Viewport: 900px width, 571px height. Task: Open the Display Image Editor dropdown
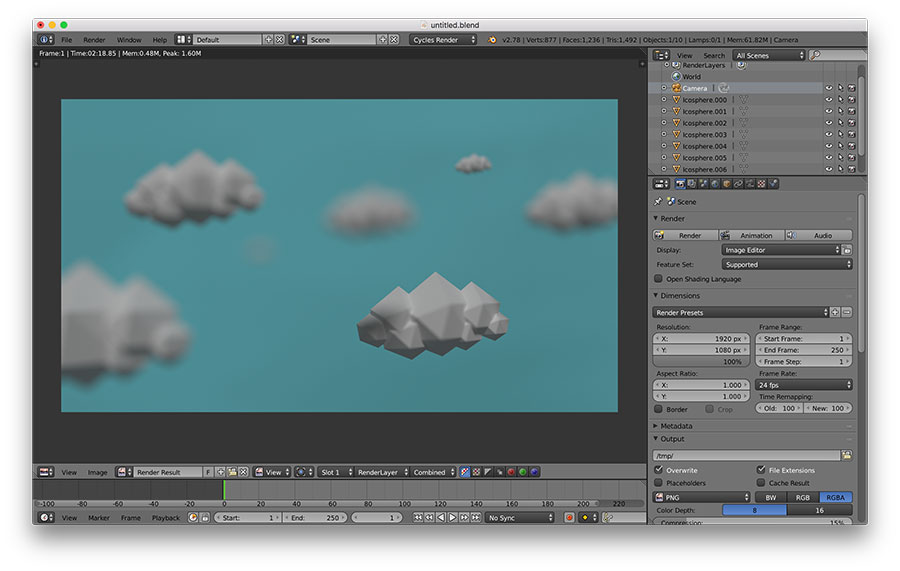781,250
